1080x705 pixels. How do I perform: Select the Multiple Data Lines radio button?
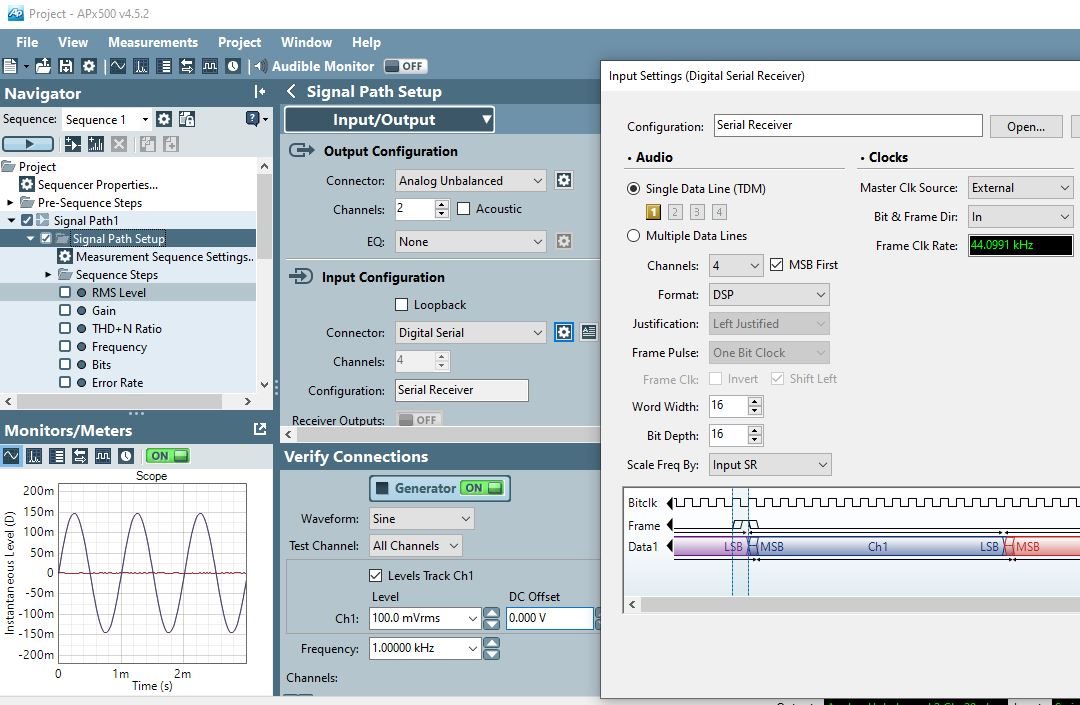pos(633,235)
